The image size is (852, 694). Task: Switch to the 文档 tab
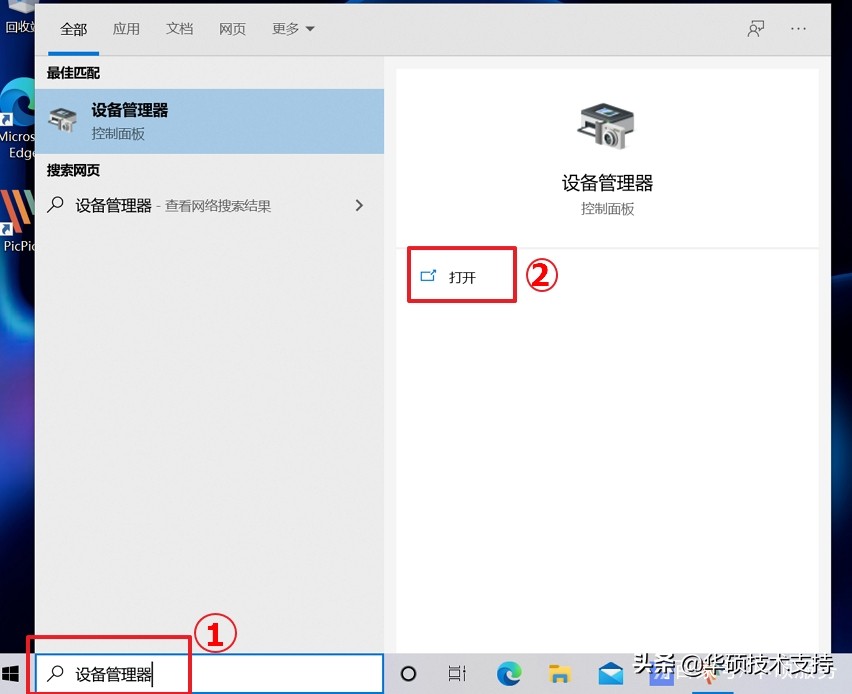pos(179,29)
